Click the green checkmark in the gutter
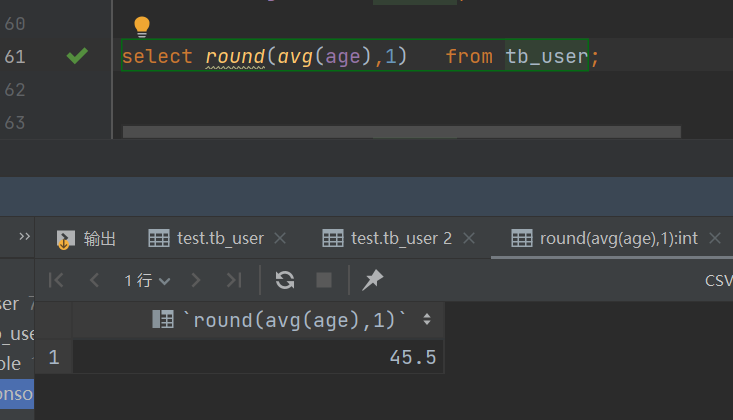Viewport: 733px width, 420px height. tap(77, 57)
